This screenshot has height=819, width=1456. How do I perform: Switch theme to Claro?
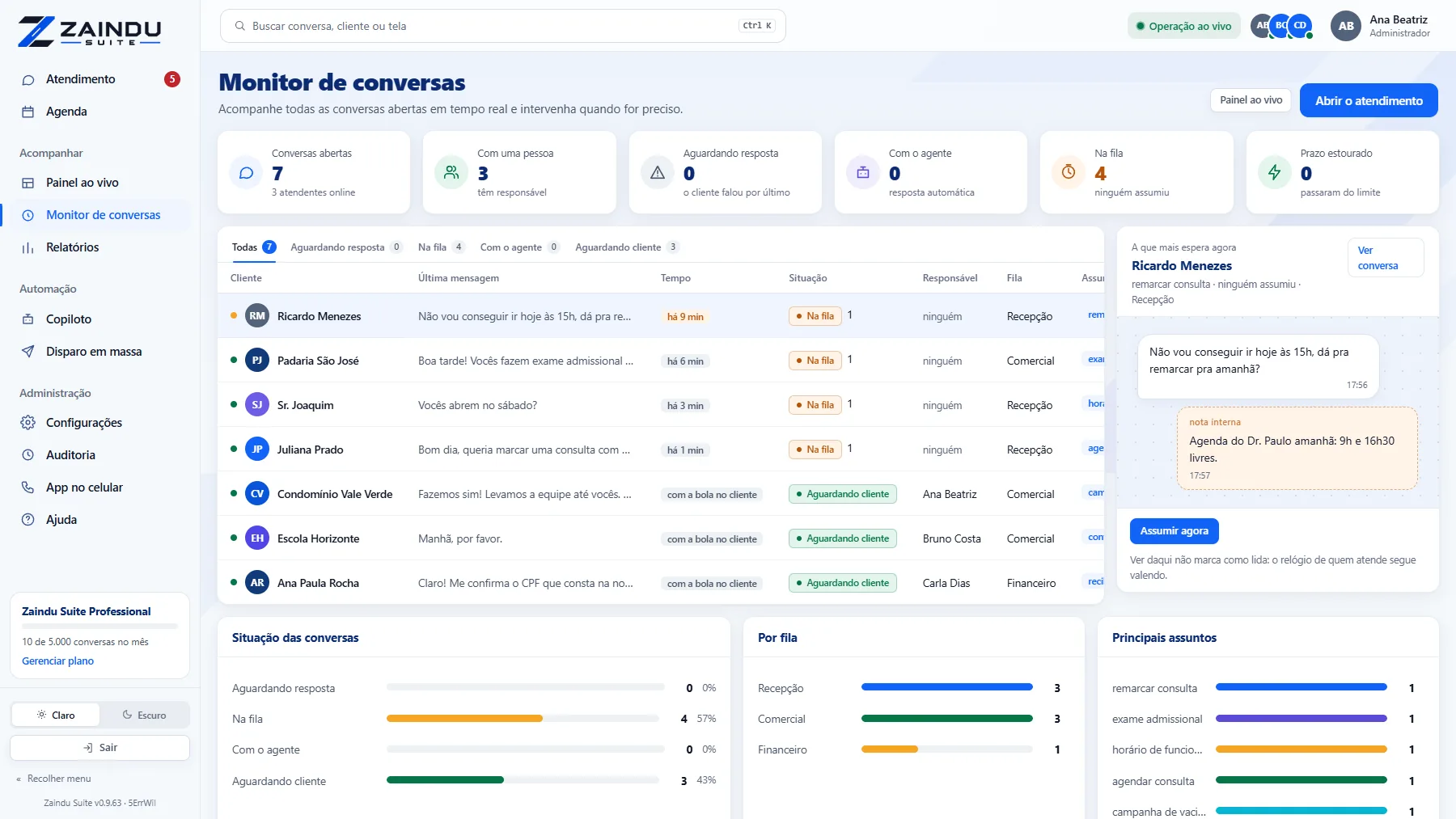pos(56,715)
